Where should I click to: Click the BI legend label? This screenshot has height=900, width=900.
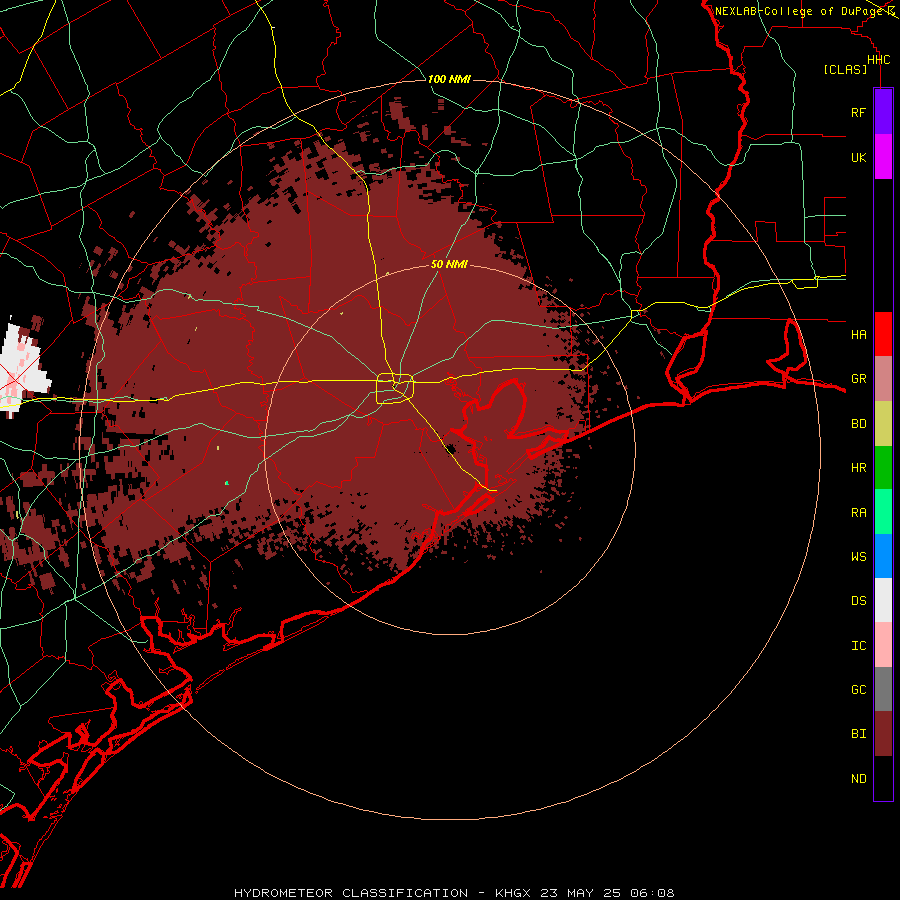pos(858,734)
